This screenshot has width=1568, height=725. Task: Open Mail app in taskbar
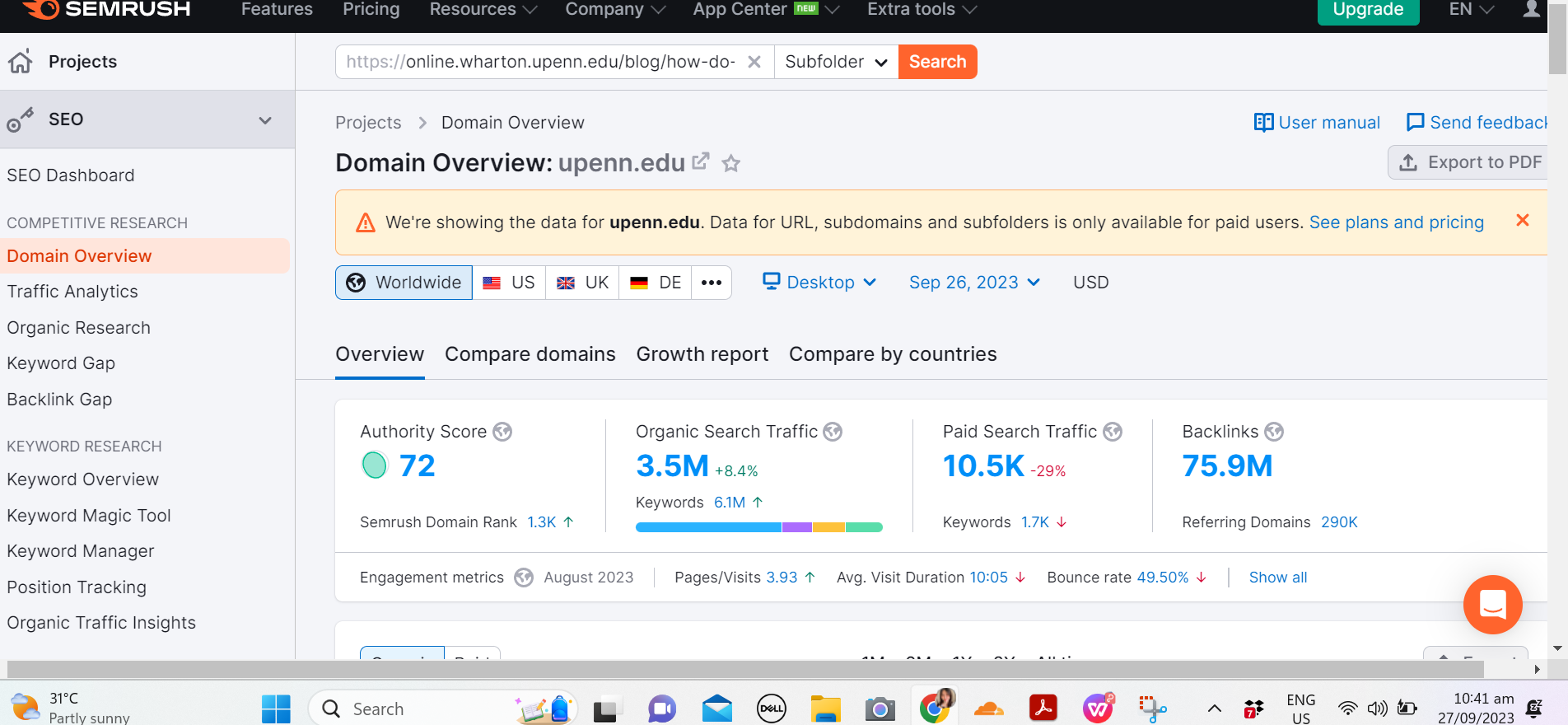click(x=717, y=709)
